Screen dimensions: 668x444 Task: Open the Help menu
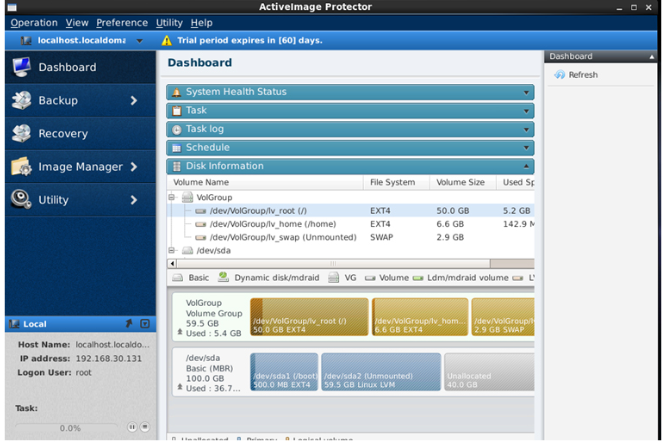click(x=202, y=23)
